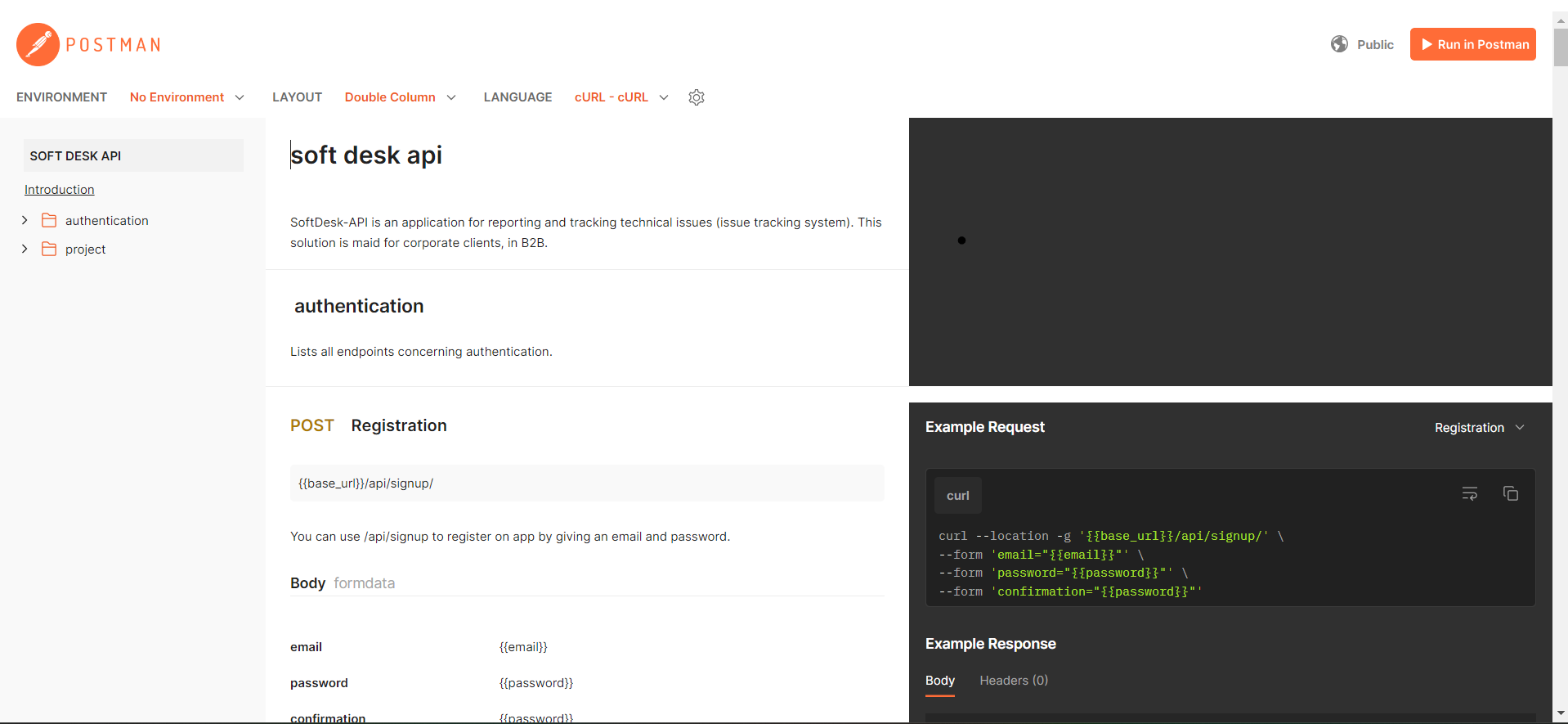
Task: Click the 'soft desk api' title
Action: click(x=366, y=155)
